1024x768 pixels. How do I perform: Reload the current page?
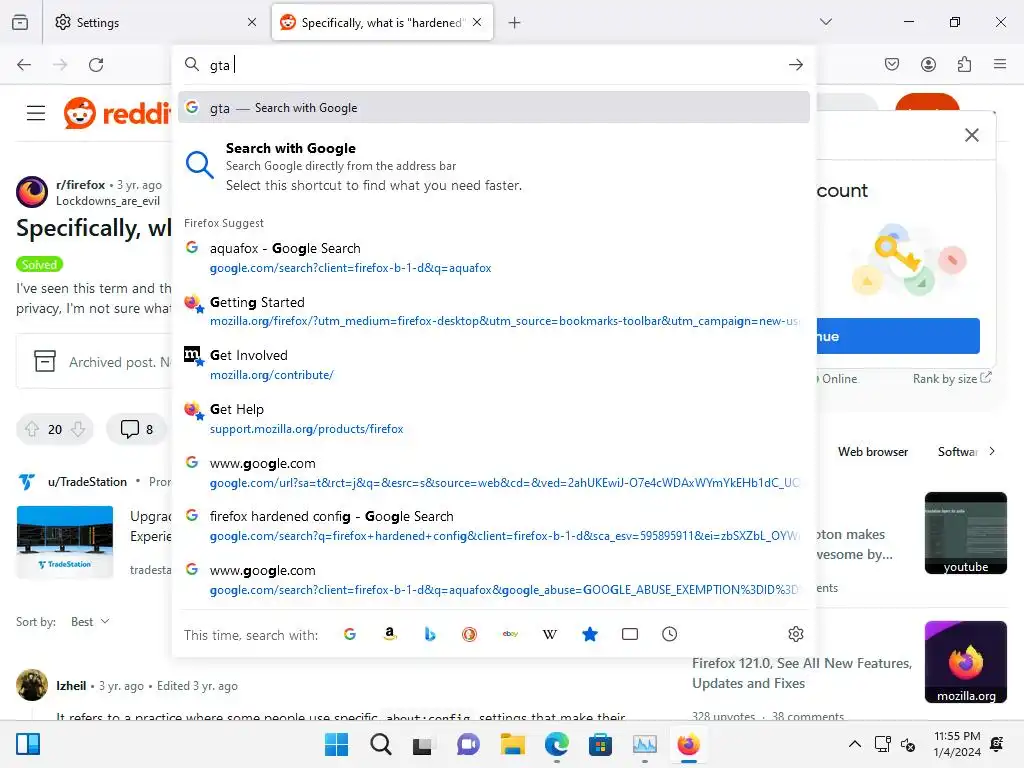click(x=96, y=65)
